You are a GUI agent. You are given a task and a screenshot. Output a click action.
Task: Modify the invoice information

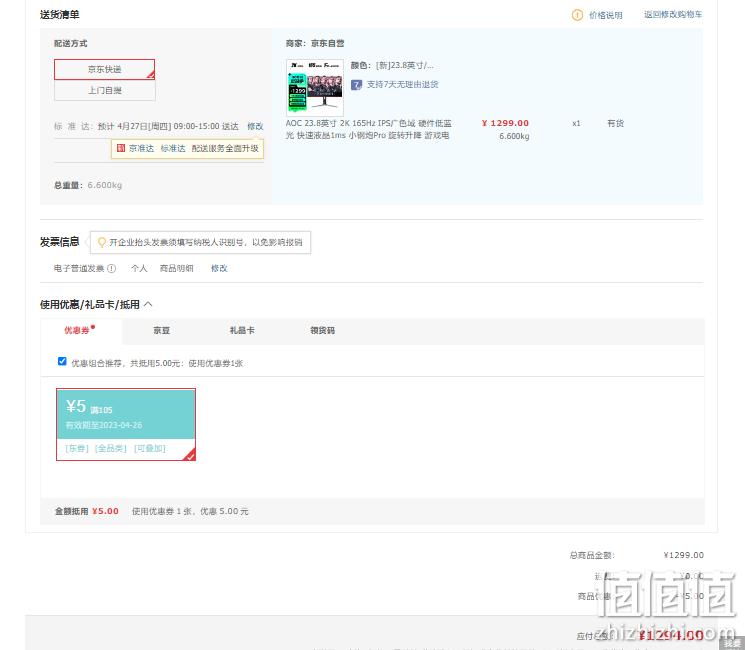point(219,268)
